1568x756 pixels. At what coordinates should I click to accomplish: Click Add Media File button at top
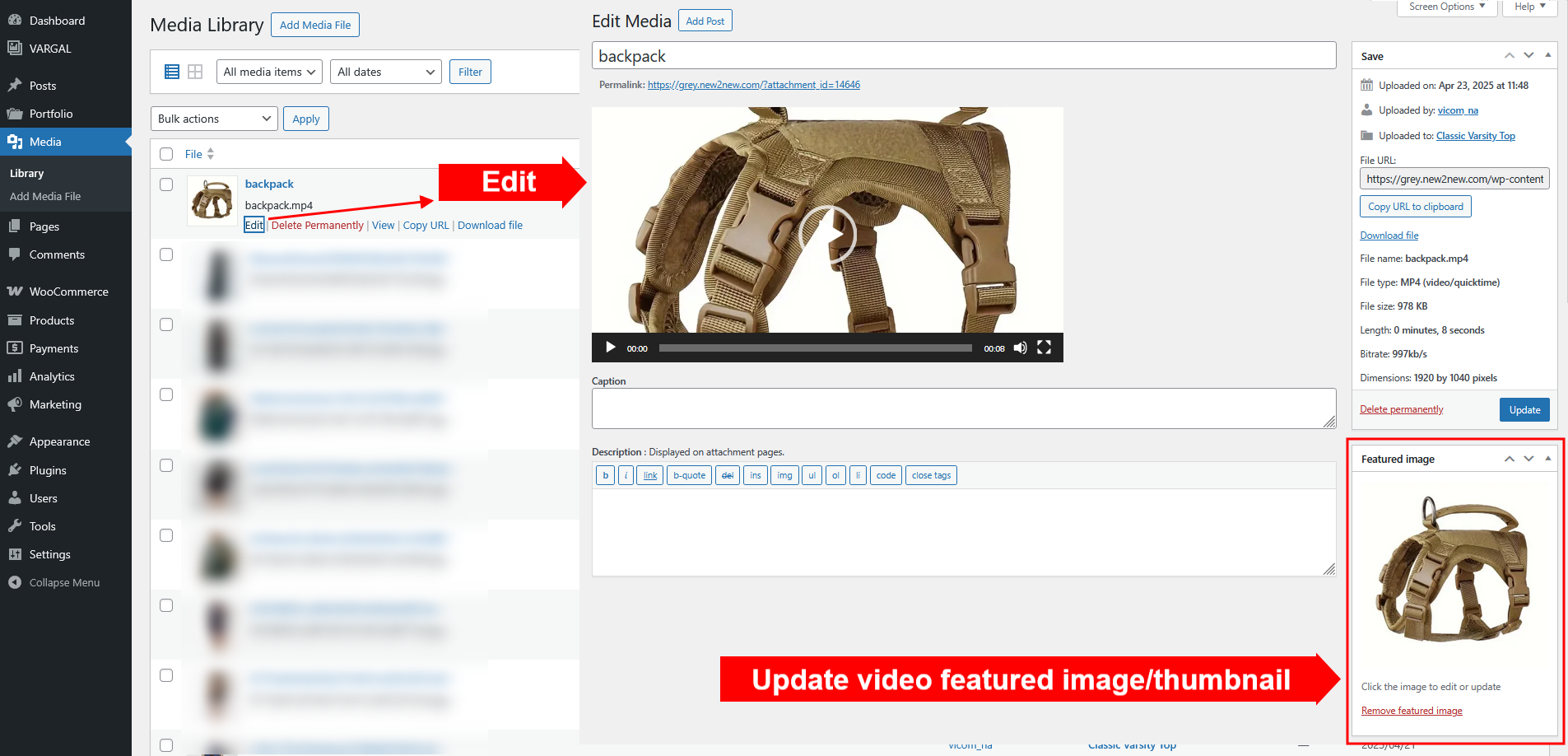pos(315,25)
